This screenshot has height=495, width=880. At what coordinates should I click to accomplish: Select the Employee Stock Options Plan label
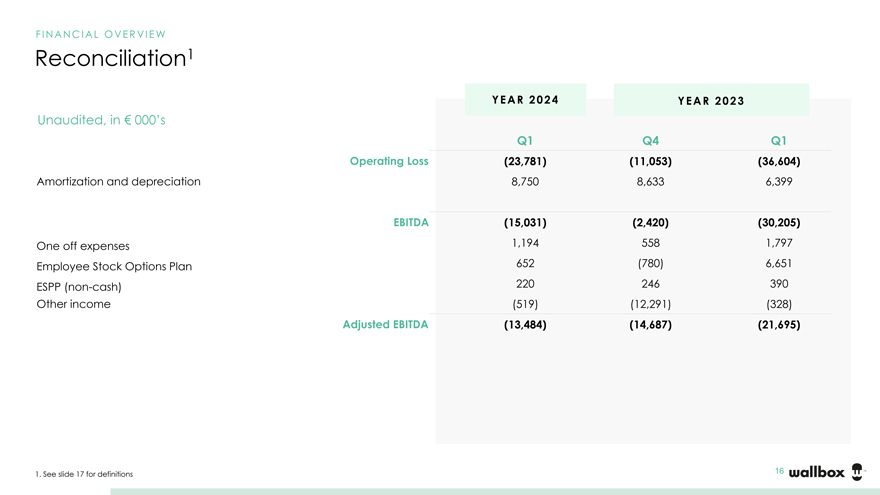click(x=114, y=267)
